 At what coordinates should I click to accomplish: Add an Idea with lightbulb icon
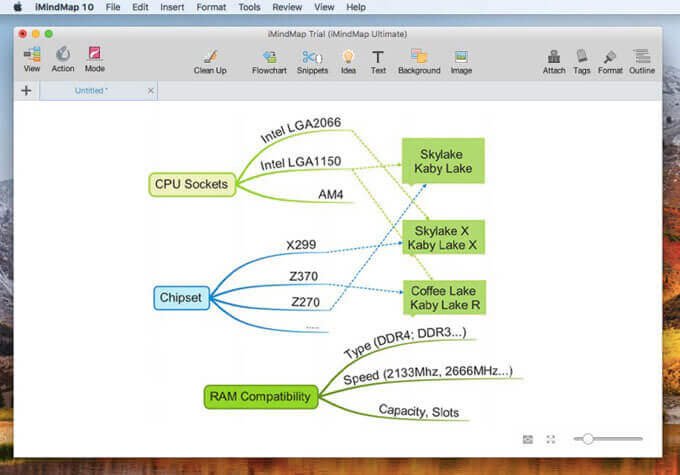(x=348, y=62)
